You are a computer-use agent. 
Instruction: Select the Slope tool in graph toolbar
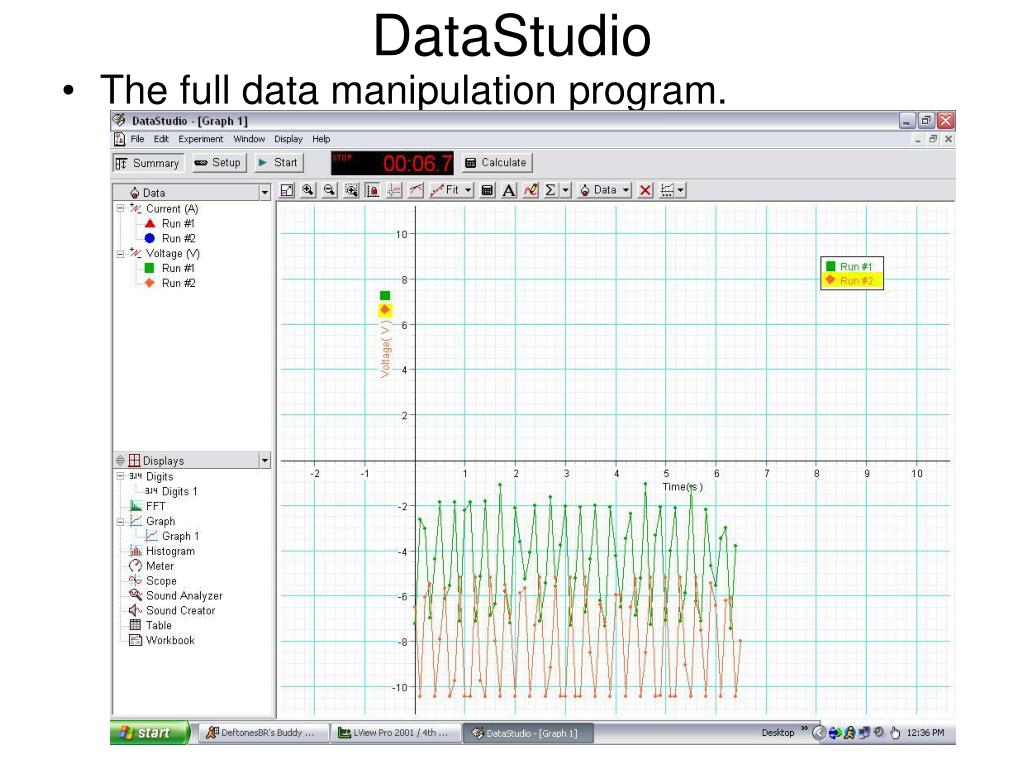(x=415, y=190)
